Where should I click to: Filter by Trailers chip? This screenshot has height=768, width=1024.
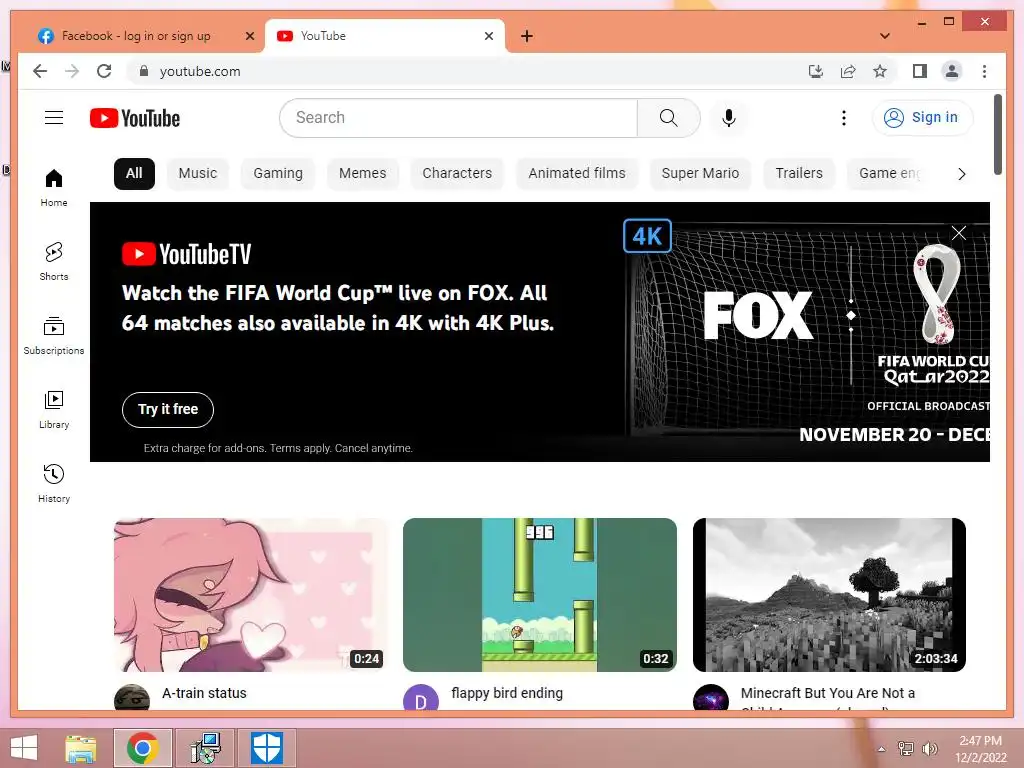(799, 173)
